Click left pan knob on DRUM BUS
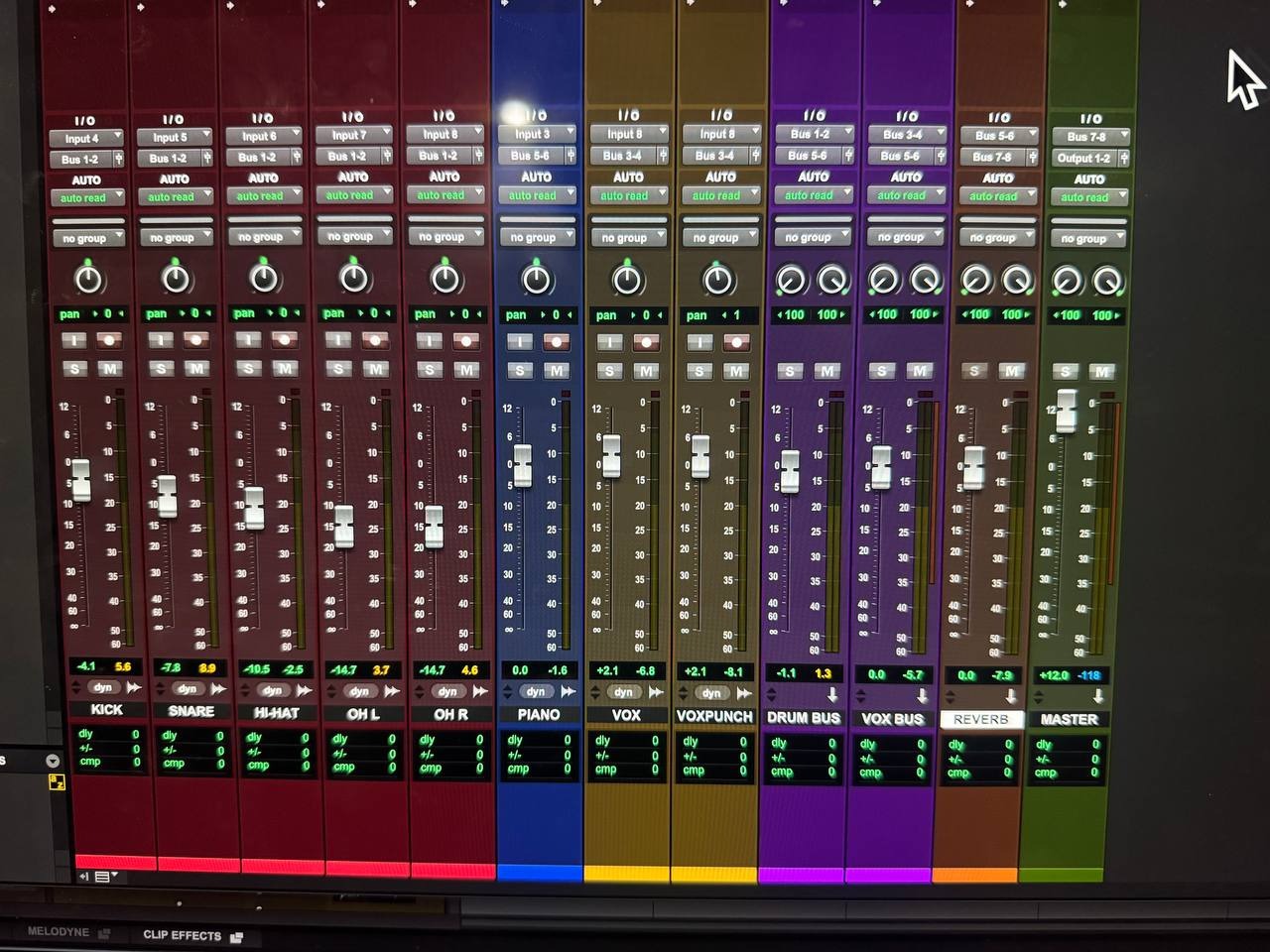Image resolution: width=1270 pixels, height=952 pixels. [x=791, y=281]
